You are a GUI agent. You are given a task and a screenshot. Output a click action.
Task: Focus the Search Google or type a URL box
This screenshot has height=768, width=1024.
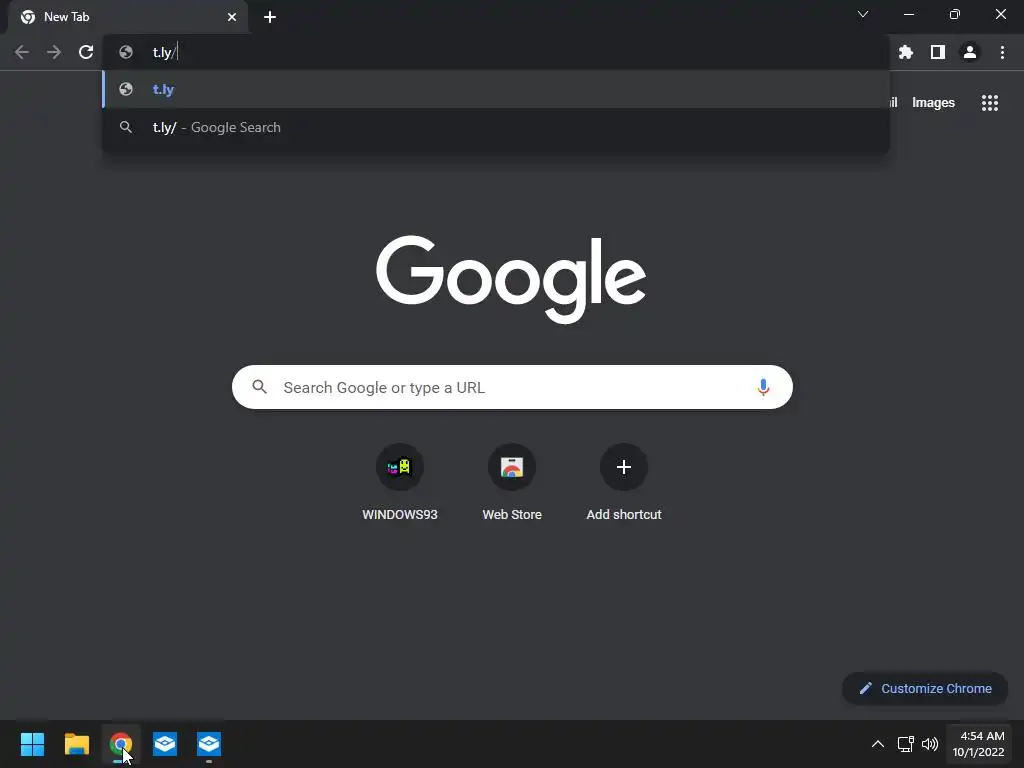pos(512,387)
